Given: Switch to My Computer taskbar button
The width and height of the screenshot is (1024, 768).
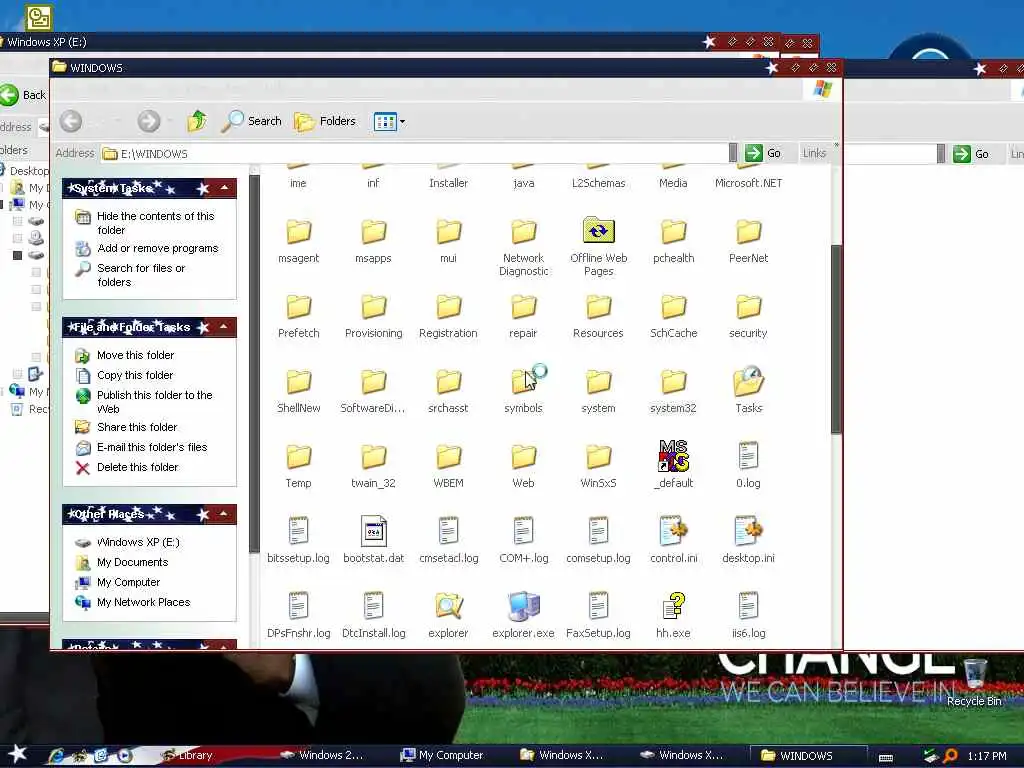Looking at the screenshot, I should [442, 755].
